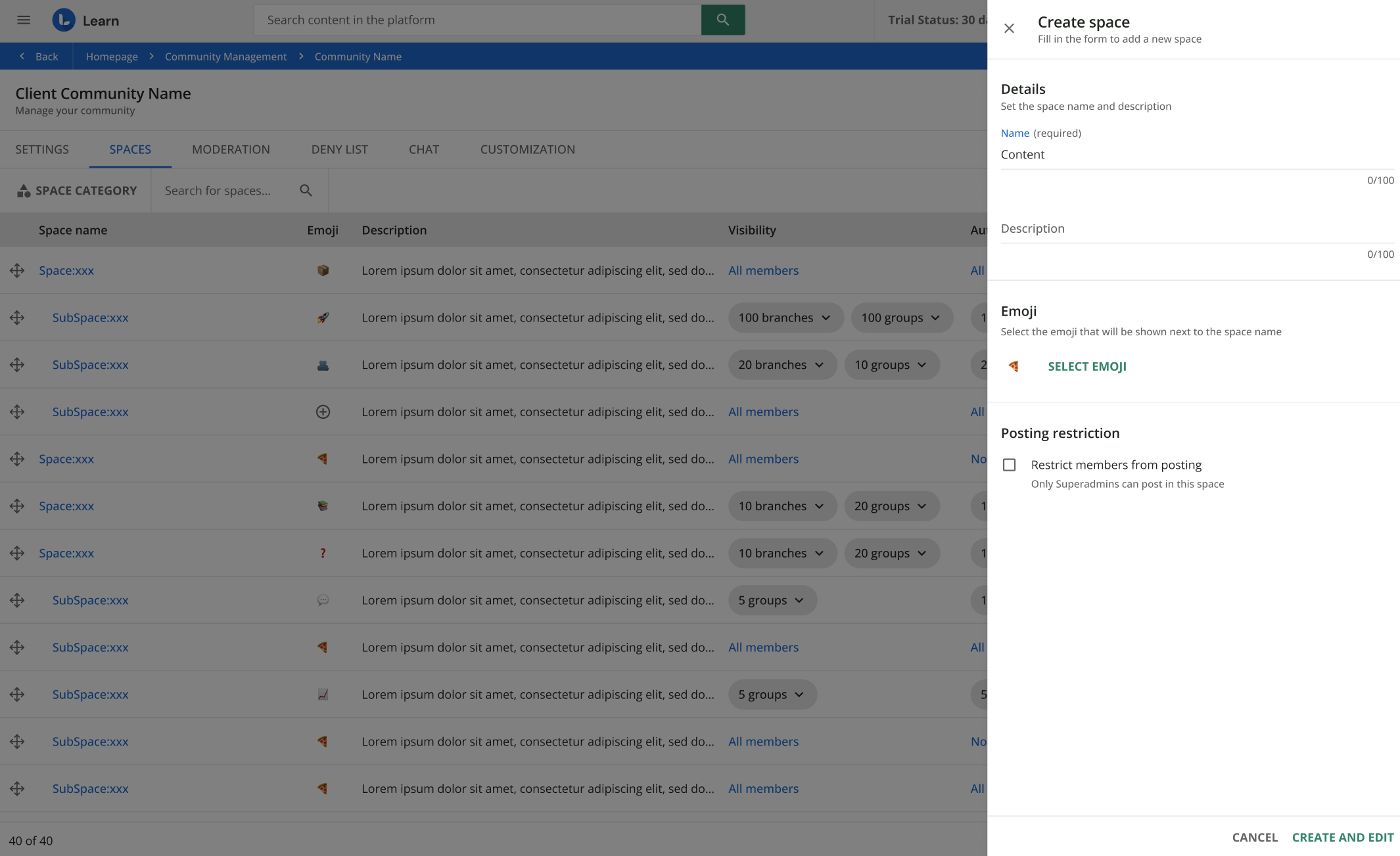Click drag handle of the last SubSpace row
This screenshot has width=1400, height=856.
click(x=17, y=789)
